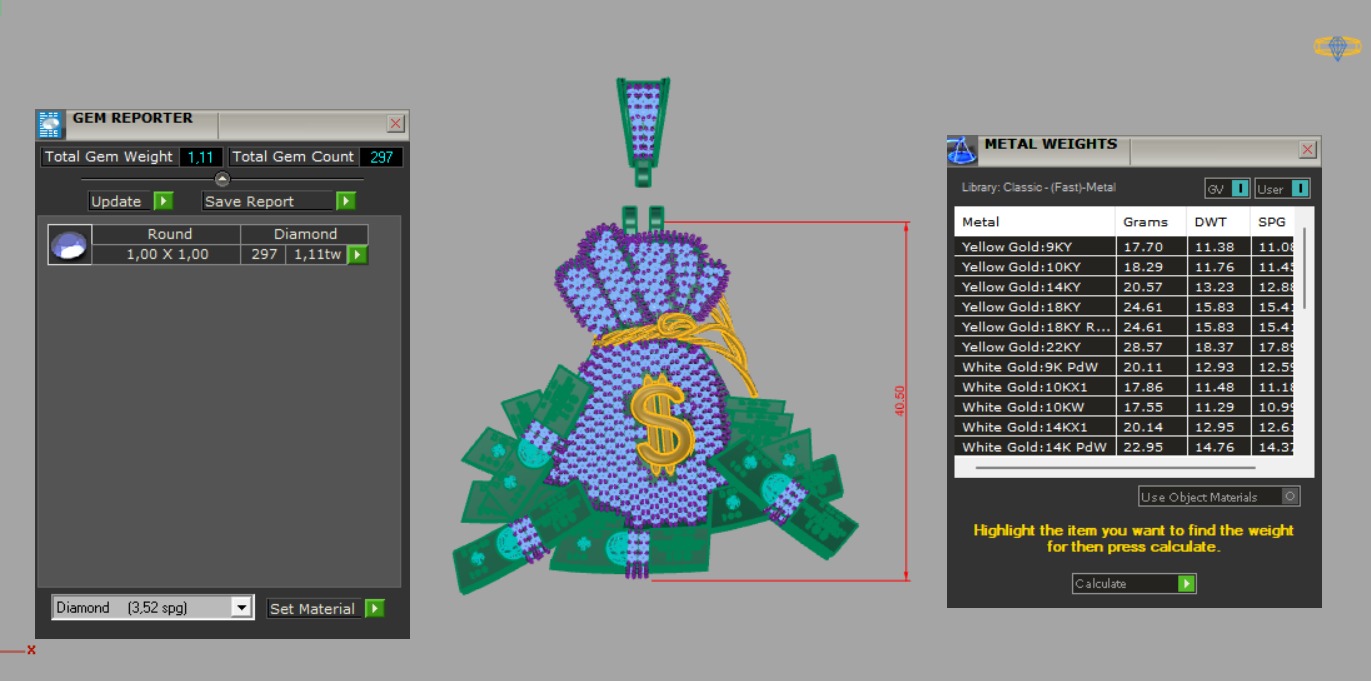The width and height of the screenshot is (1371, 681).
Task: Click the Update button
Action: click(x=117, y=201)
